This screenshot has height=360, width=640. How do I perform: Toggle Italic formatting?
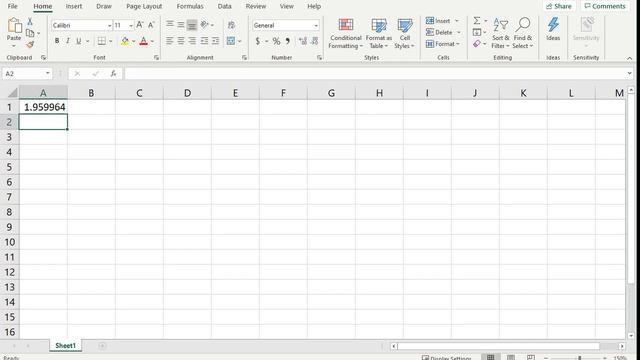point(68,41)
